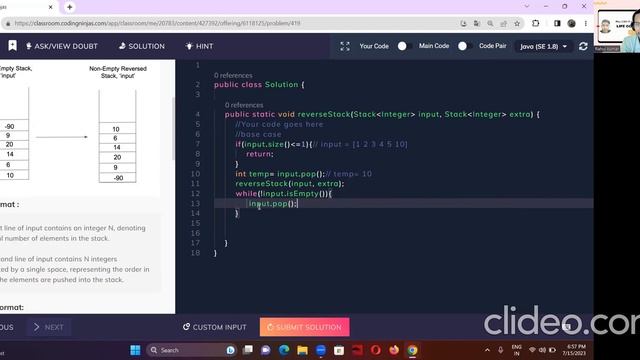Viewport: 640px width, 360px height.
Task: Click line number 18 in the gutter
Action: (x=195, y=253)
